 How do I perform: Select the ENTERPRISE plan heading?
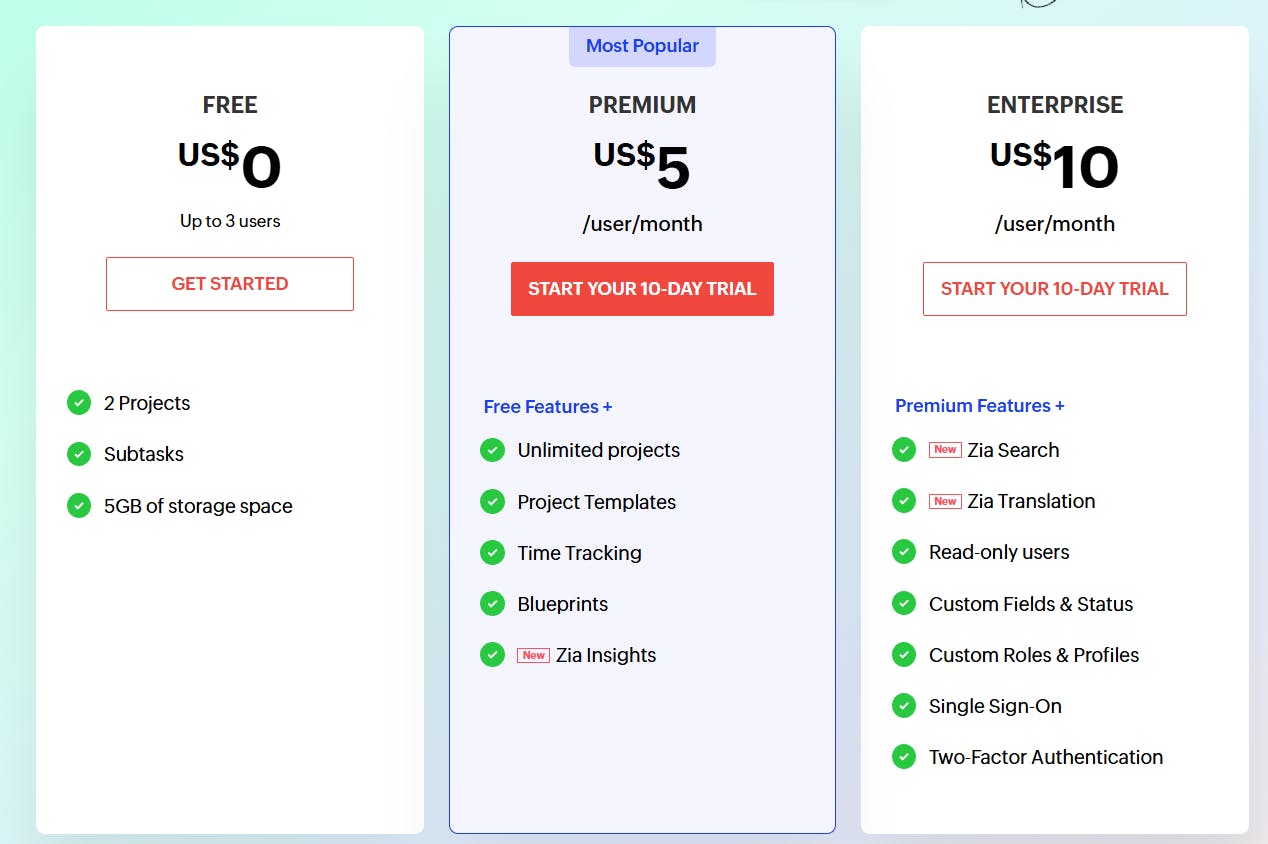[x=1055, y=104]
